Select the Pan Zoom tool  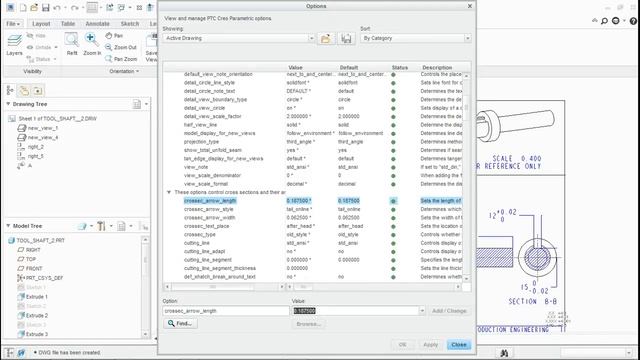[121, 59]
